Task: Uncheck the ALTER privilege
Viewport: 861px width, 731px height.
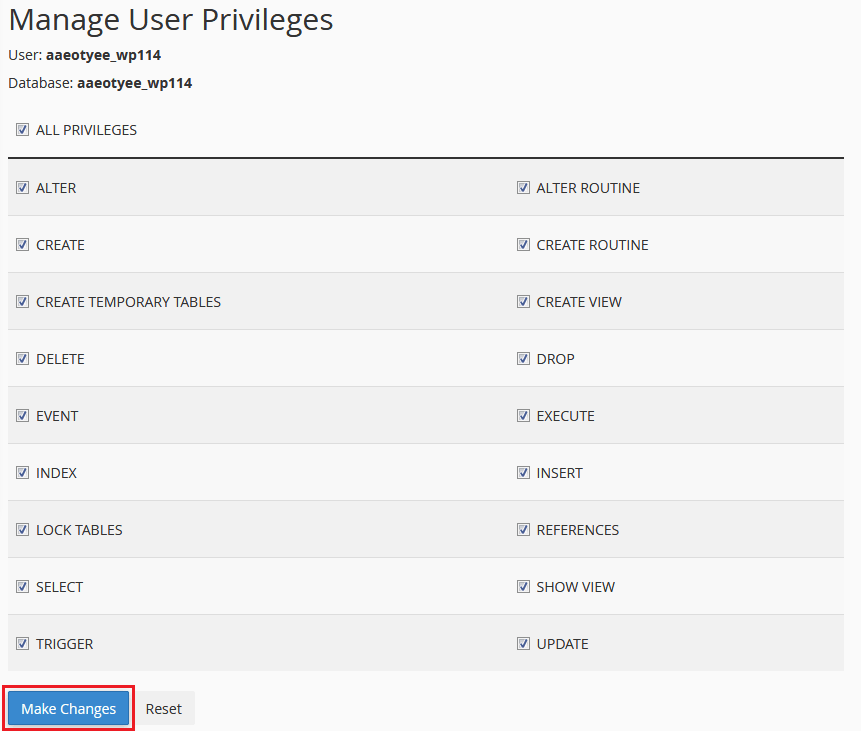Action: pos(22,187)
